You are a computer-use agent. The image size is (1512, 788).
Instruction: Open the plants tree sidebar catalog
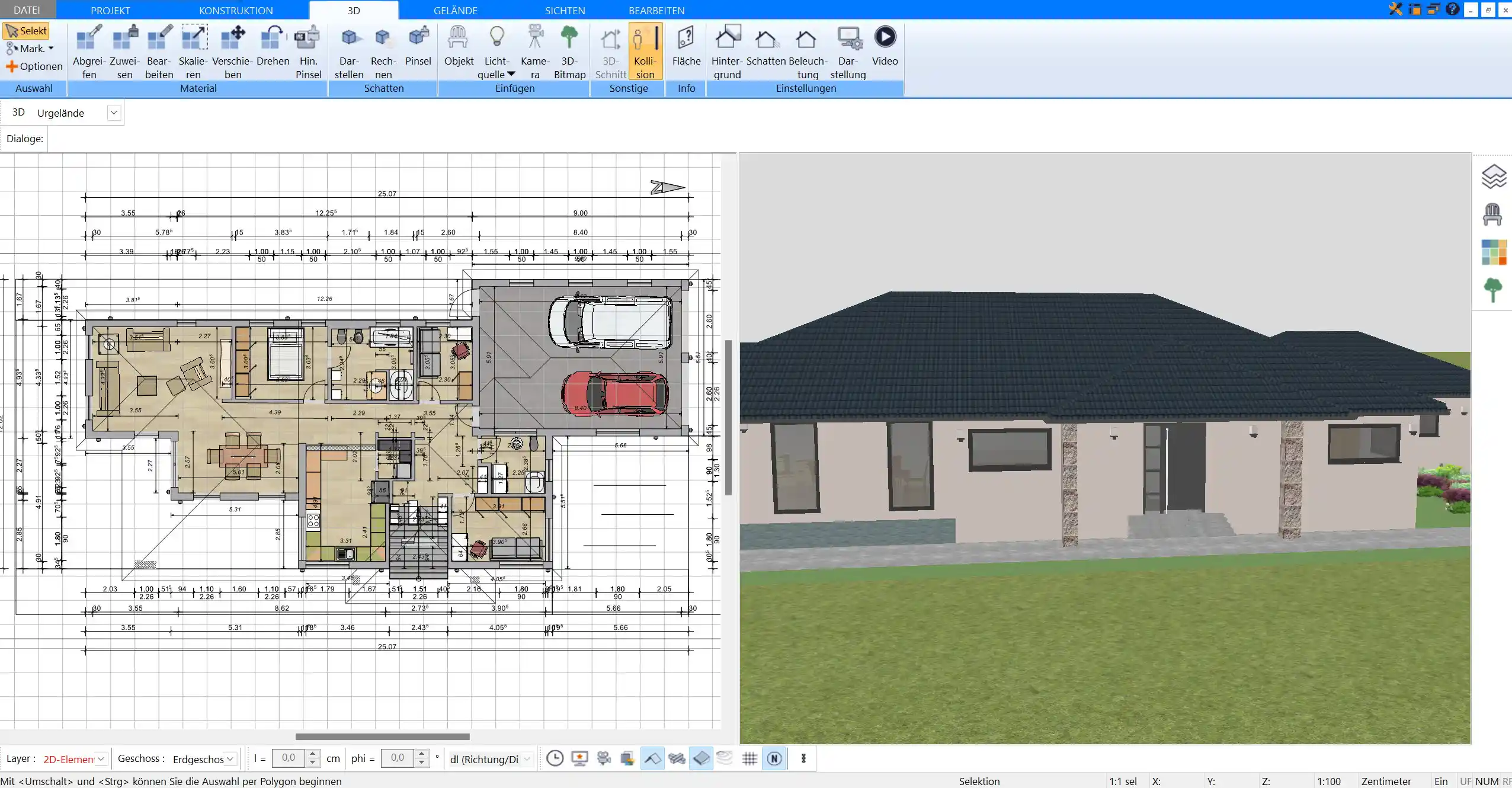pyautogui.click(x=1493, y=290)
